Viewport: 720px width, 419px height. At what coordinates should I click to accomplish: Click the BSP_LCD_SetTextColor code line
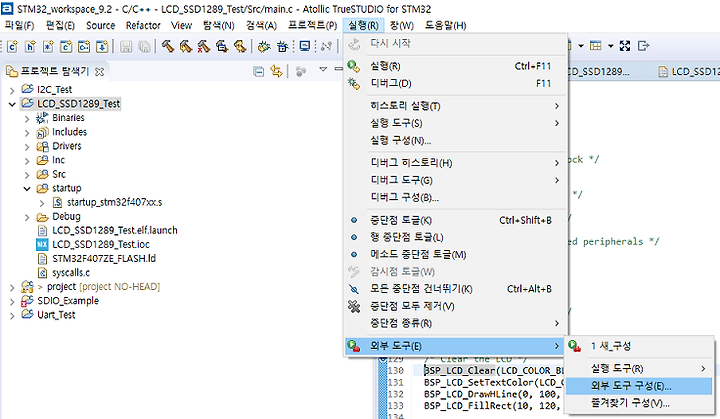pos(494,382)
